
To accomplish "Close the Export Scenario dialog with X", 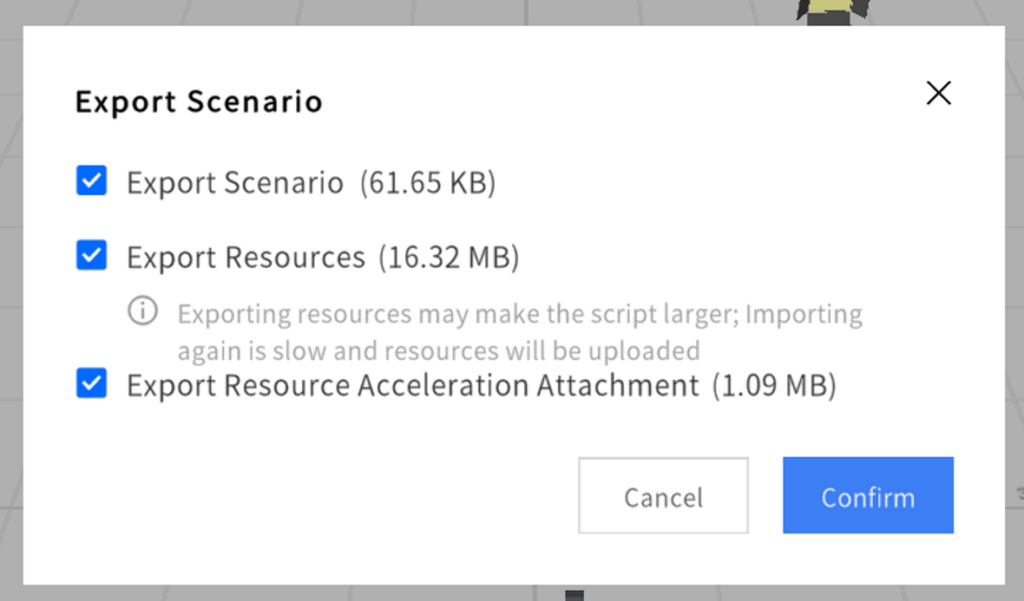I will 938,93.
